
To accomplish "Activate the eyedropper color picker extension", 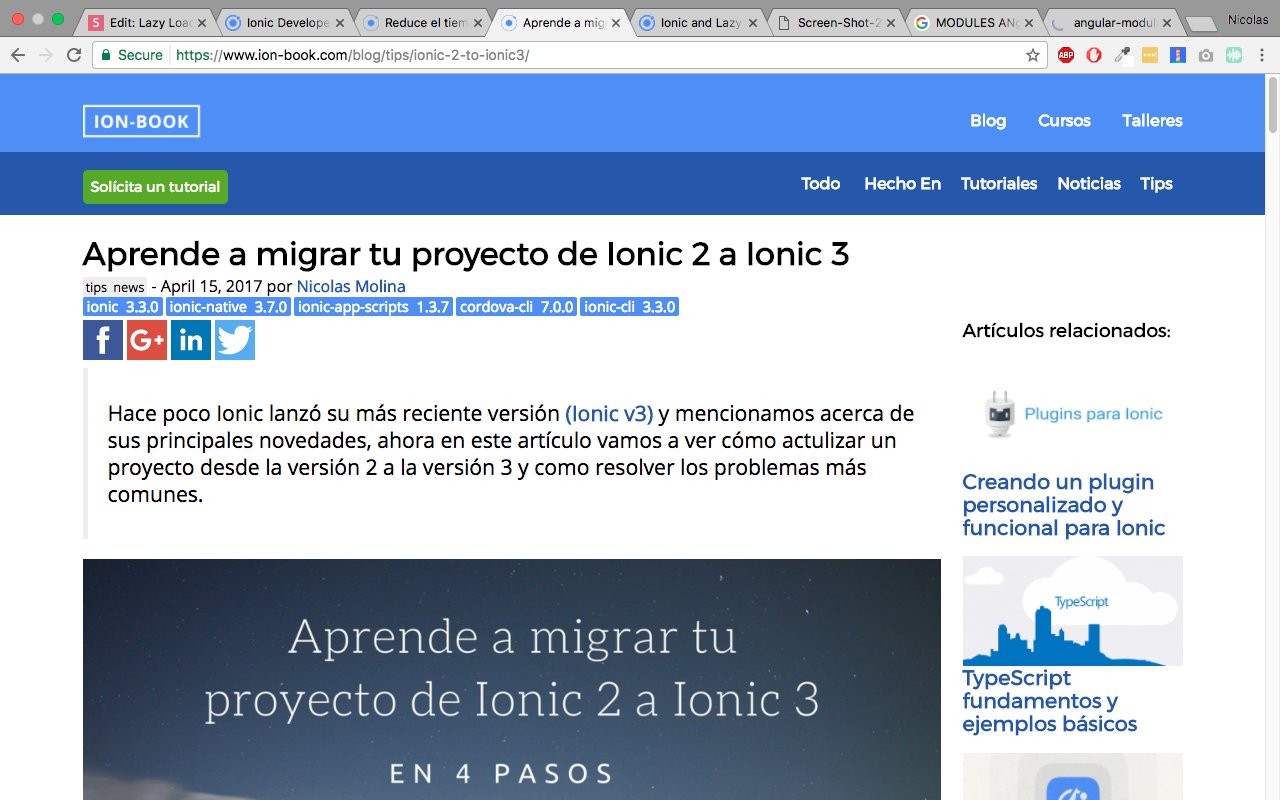I will click(x=1122, y=55).
